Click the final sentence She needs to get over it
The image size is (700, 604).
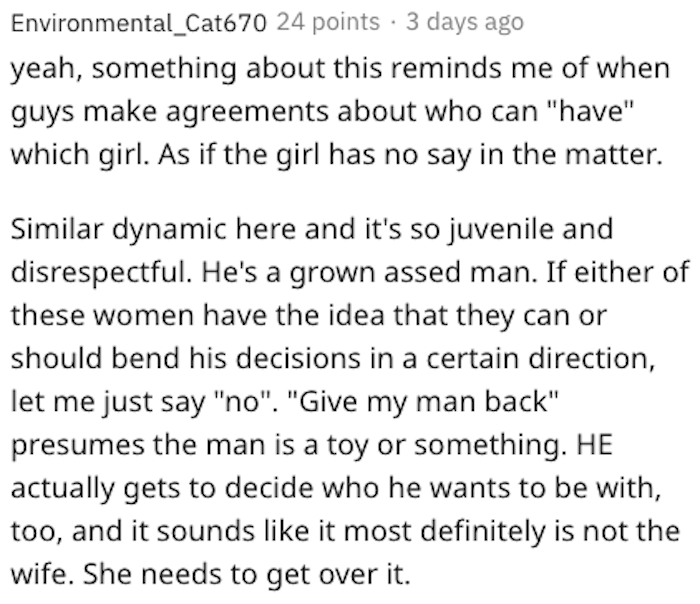(246, 574)
